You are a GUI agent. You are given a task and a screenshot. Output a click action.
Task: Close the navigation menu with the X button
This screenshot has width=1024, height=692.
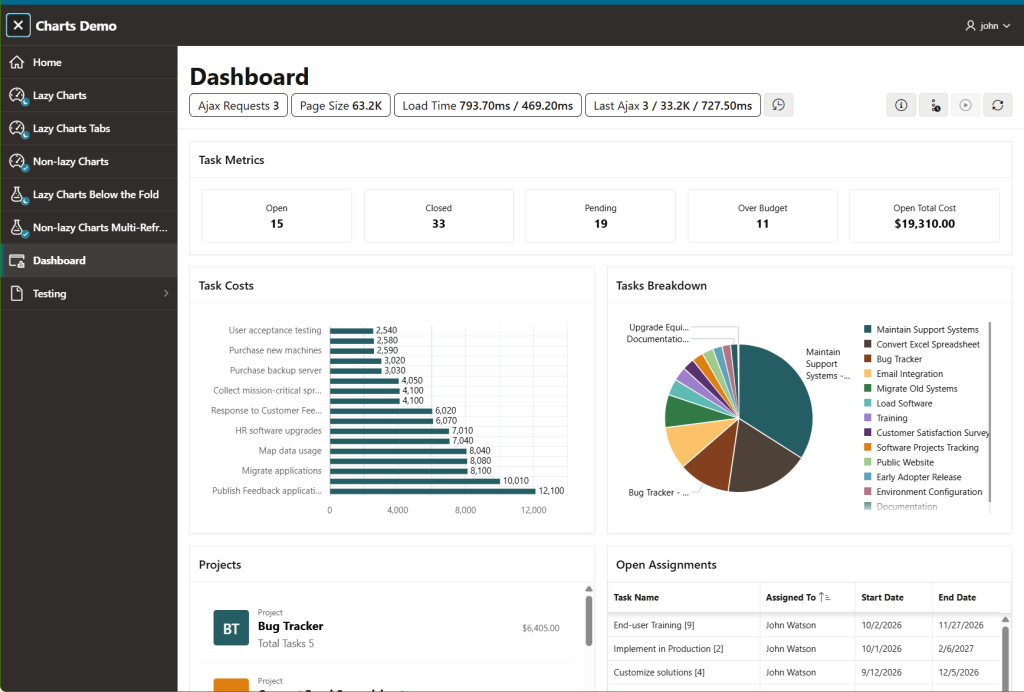[x=18, y=25]
